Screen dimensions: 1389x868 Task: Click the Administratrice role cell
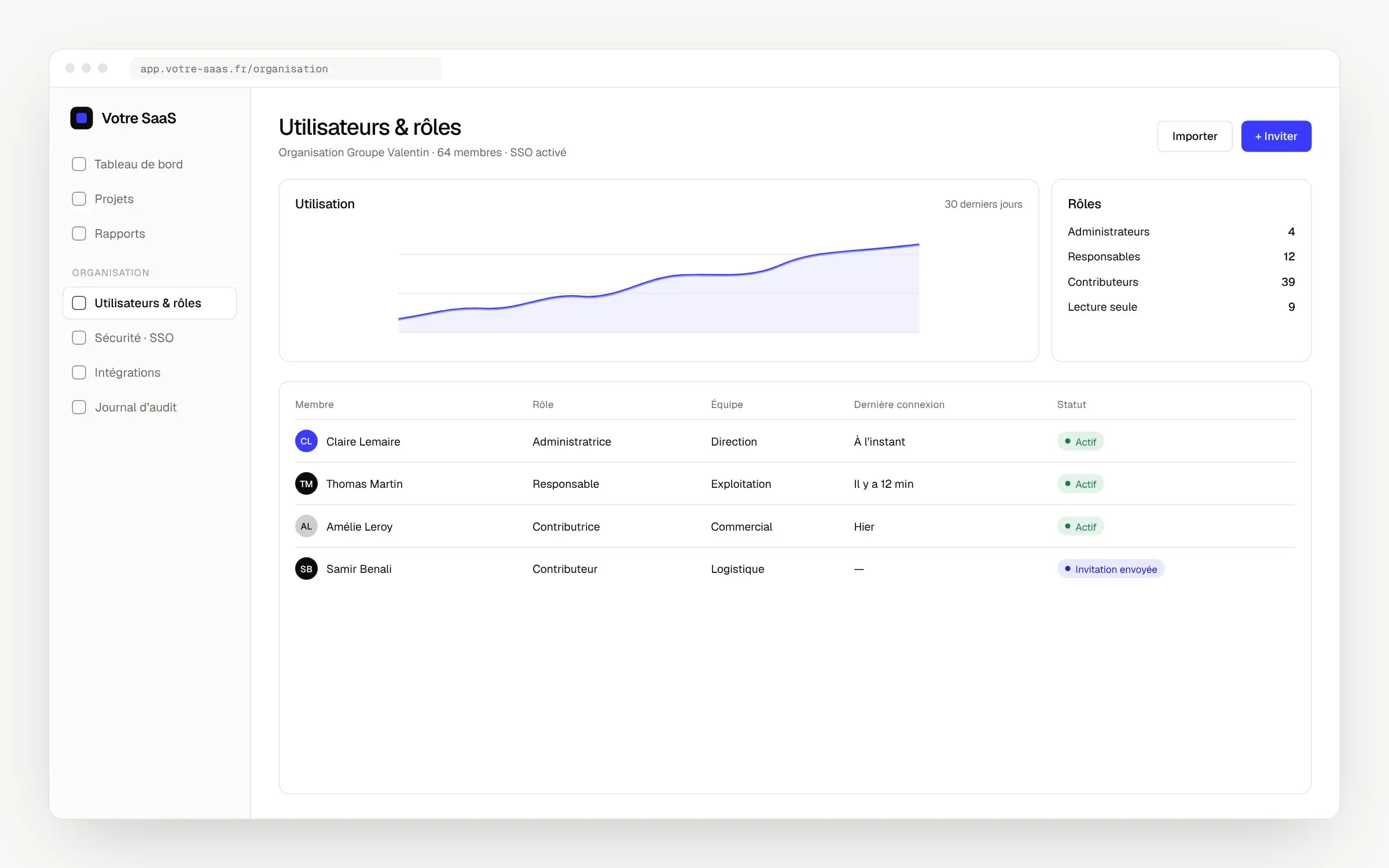pyautogui.click(x=572, y=442)
